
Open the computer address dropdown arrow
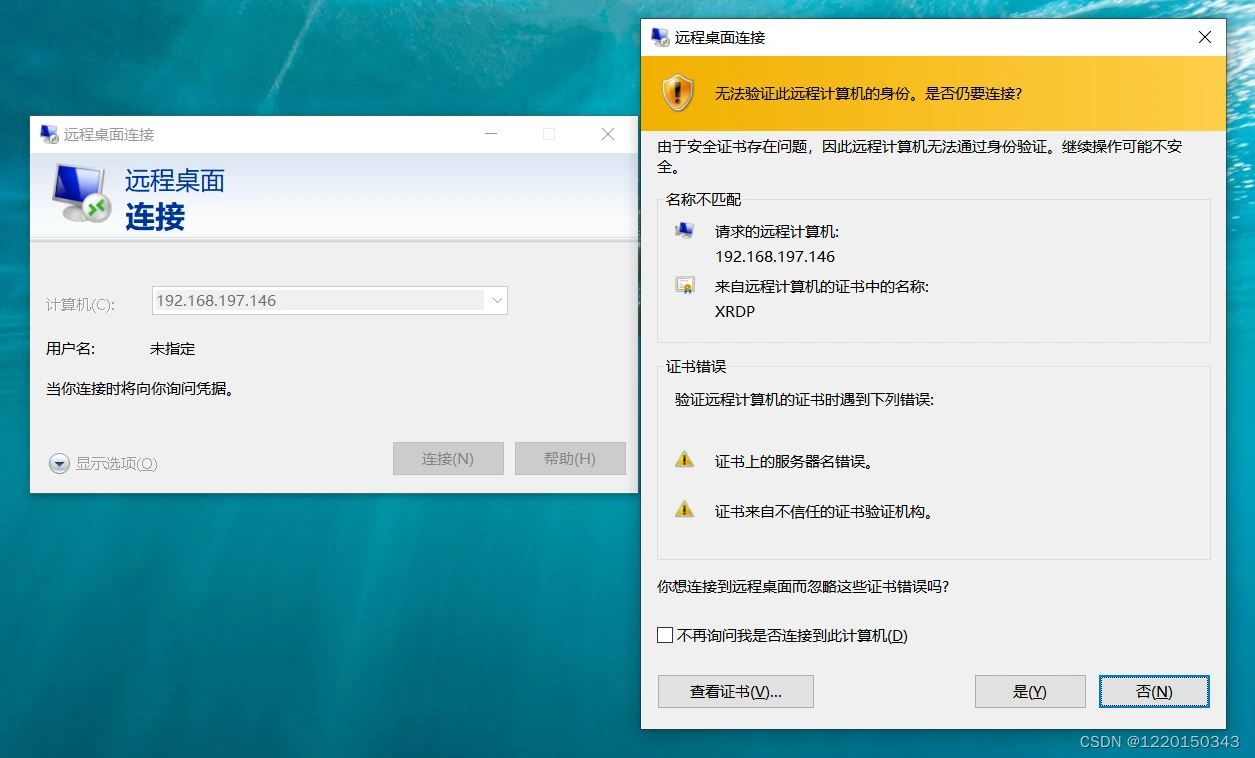coord(497,300)
